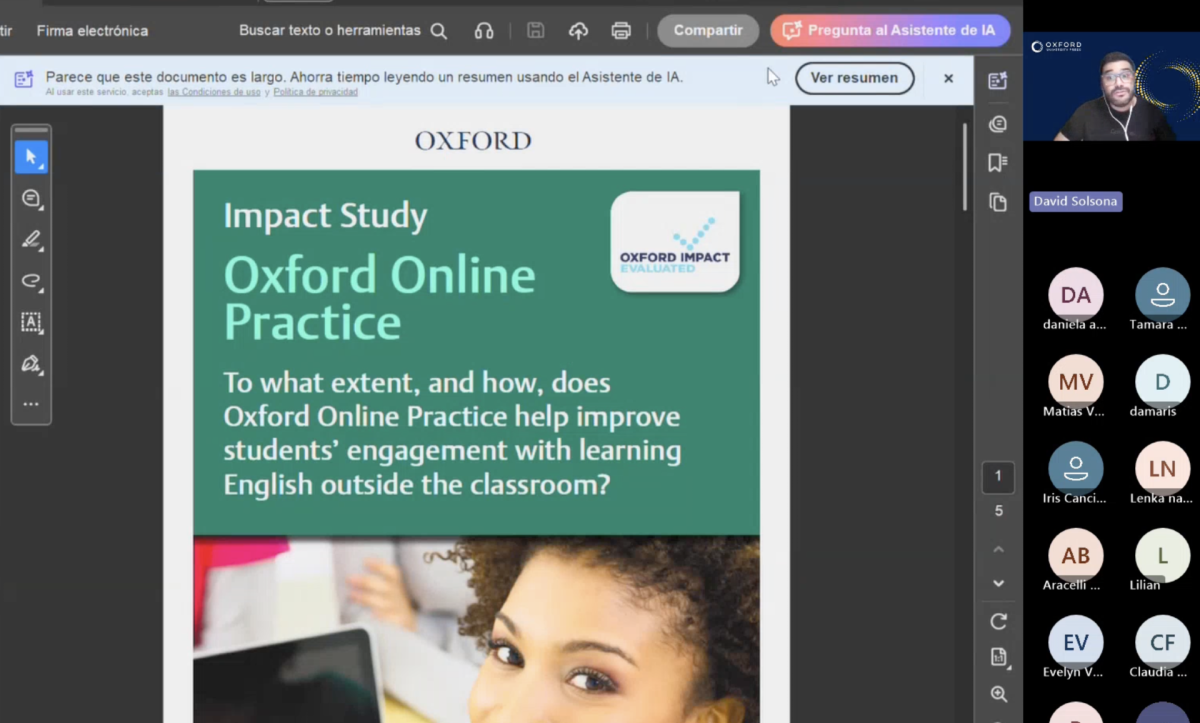Select participant avatar DA daniela
The height and width of the screenshot is (723, 1200).
[x=1076, y=295]
